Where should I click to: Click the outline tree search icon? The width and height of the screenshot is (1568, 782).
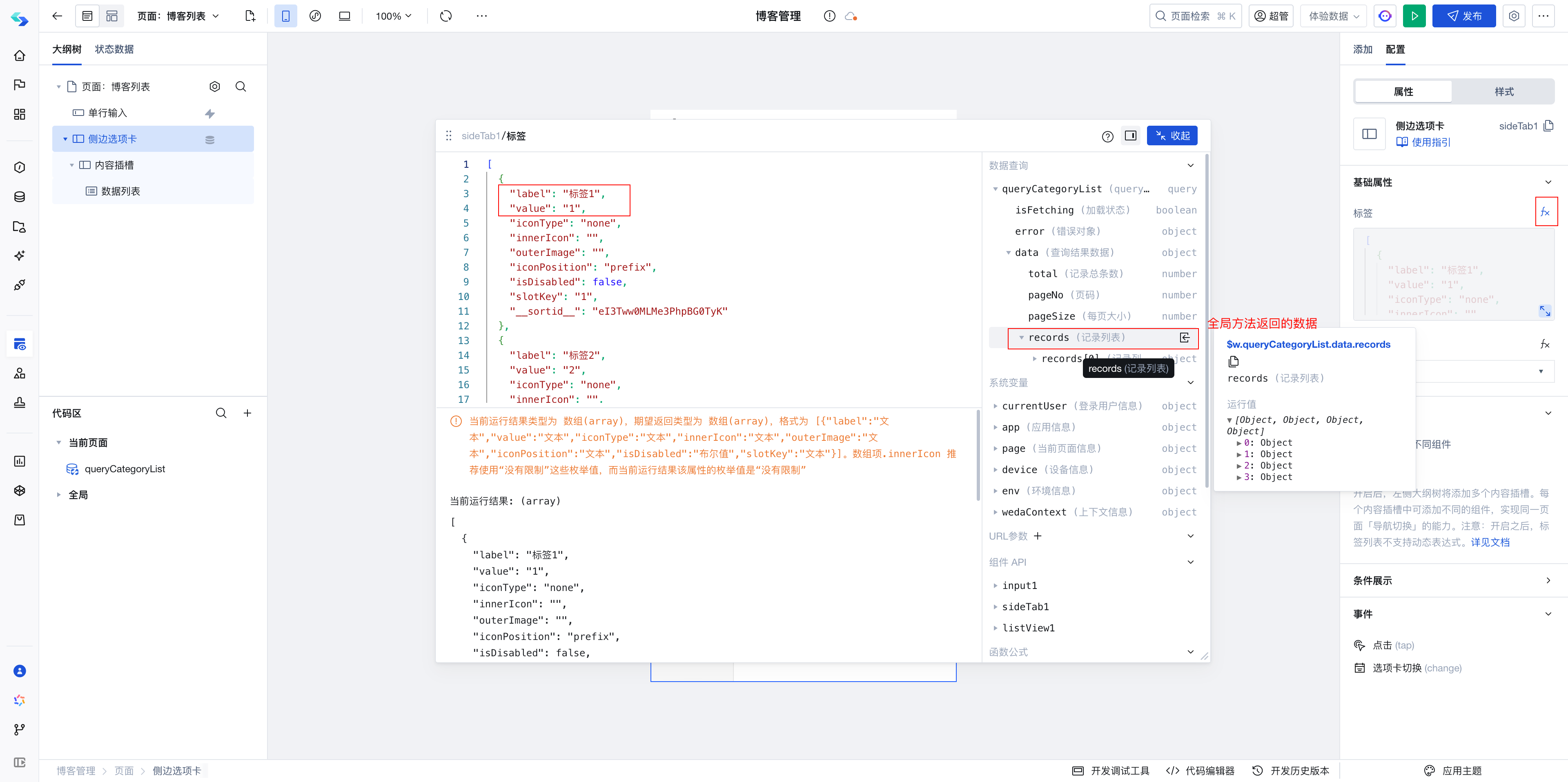pos(241,87)
